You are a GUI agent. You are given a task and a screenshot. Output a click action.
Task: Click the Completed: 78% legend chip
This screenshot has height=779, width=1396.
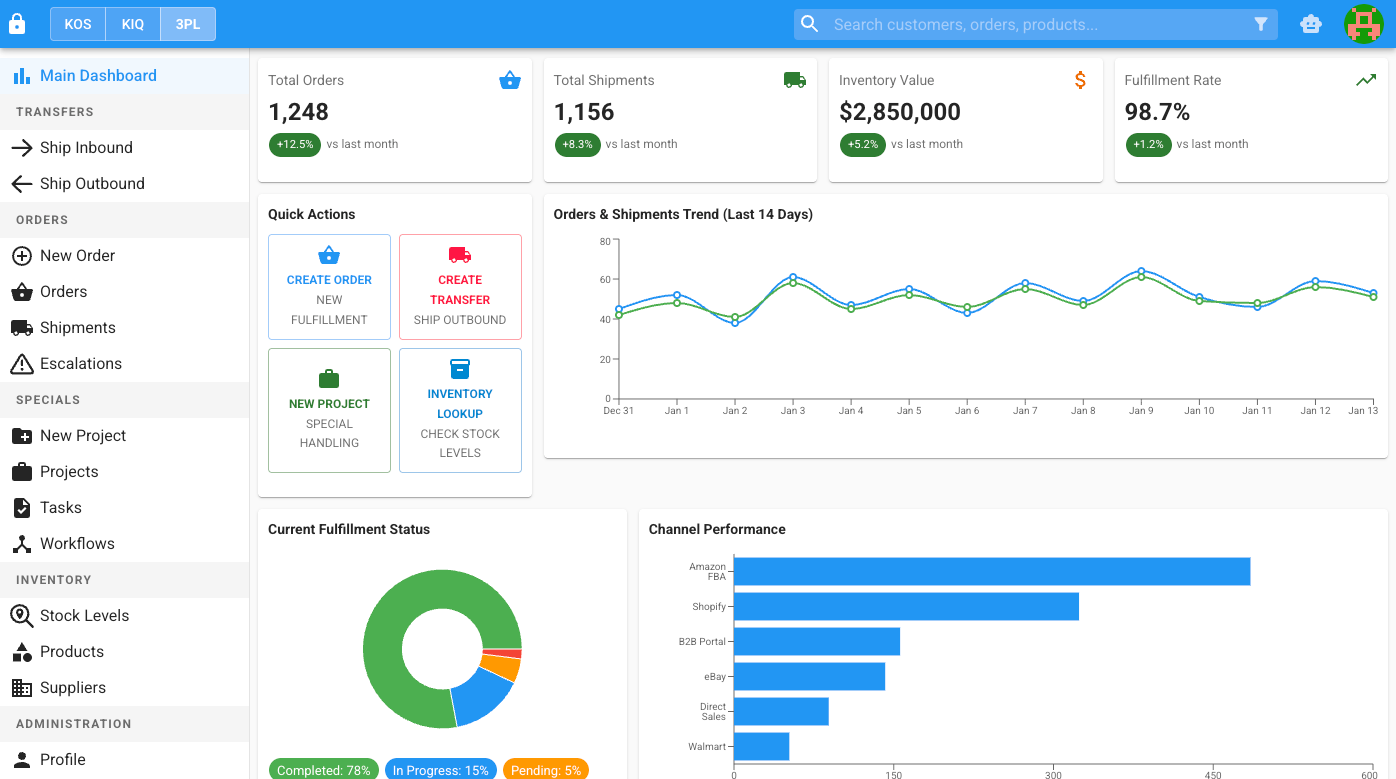click(323, 770)
